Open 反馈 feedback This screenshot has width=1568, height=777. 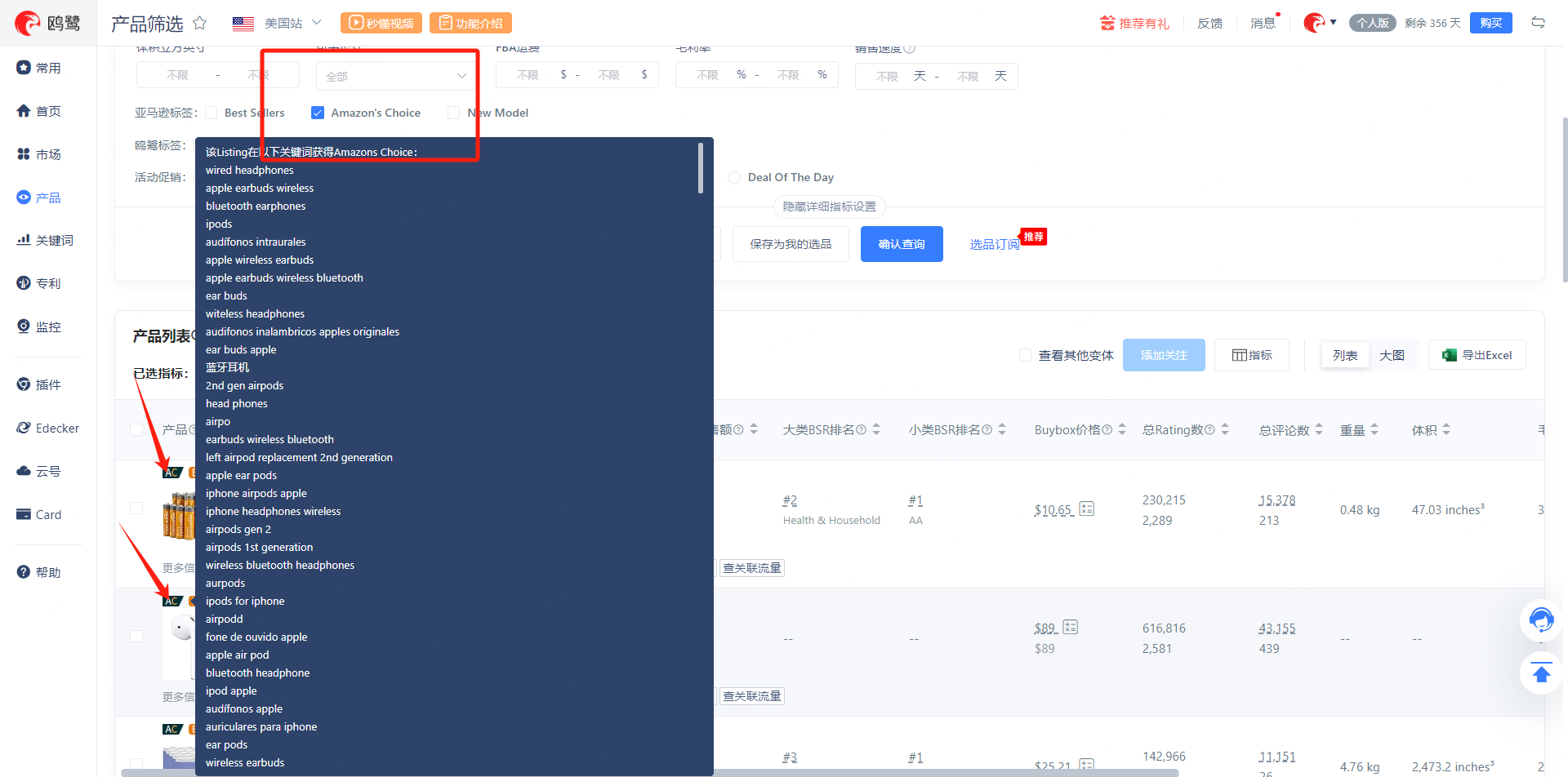(x=1209, y=23)
